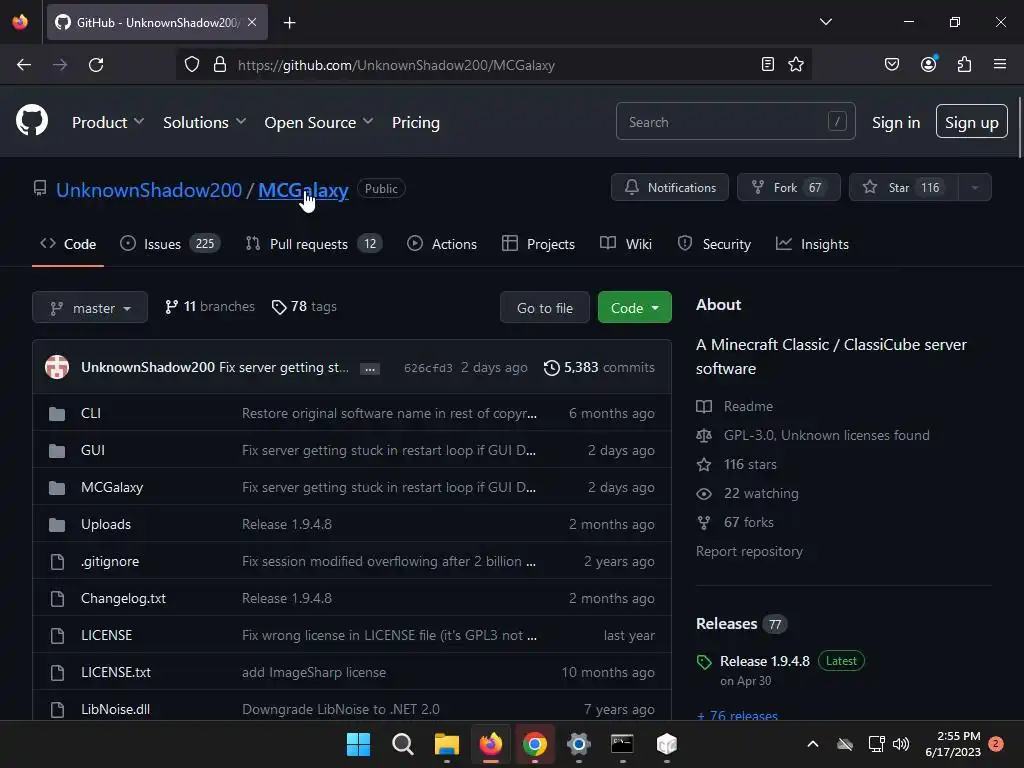Viewport: 1024px width, 768px height.
Task: Expand the Product menu
Action: tap(108, 122)
